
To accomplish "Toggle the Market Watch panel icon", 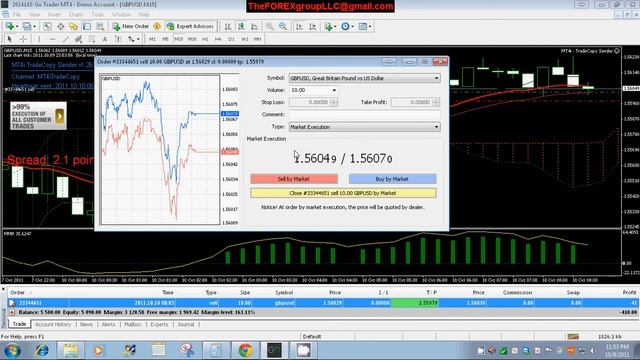I will pyautogui.click(x=47, y=27).
